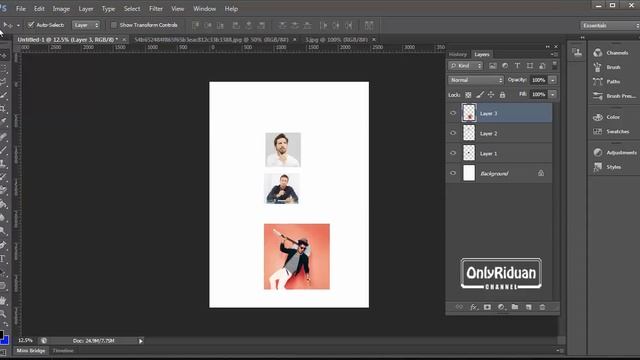Screen dimensions: 640x360
Task: Hide Layer 2 visibility eye
Action: pos(453,133)
